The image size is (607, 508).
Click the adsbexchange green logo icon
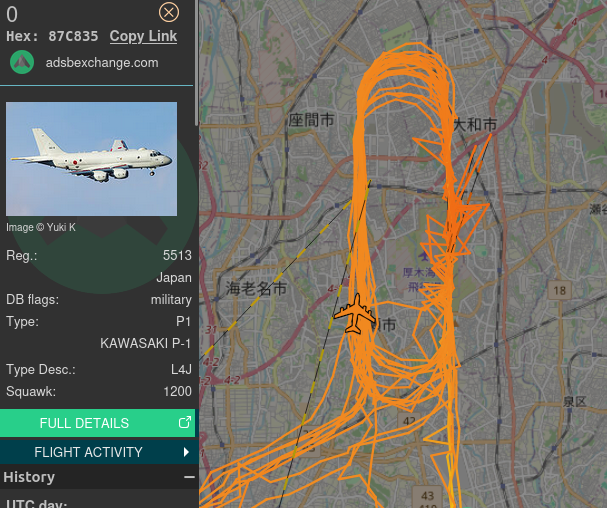coord(22,62)
